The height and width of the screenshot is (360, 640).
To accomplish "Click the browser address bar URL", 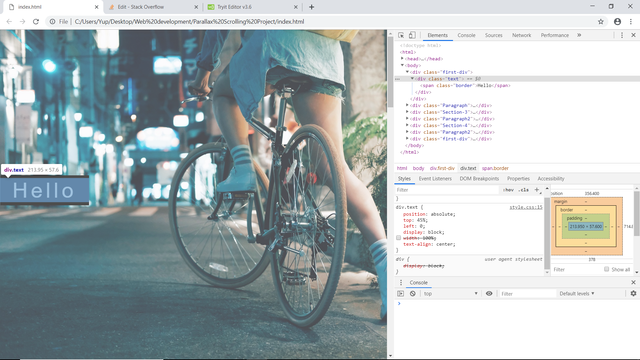I will coord(189,22).
